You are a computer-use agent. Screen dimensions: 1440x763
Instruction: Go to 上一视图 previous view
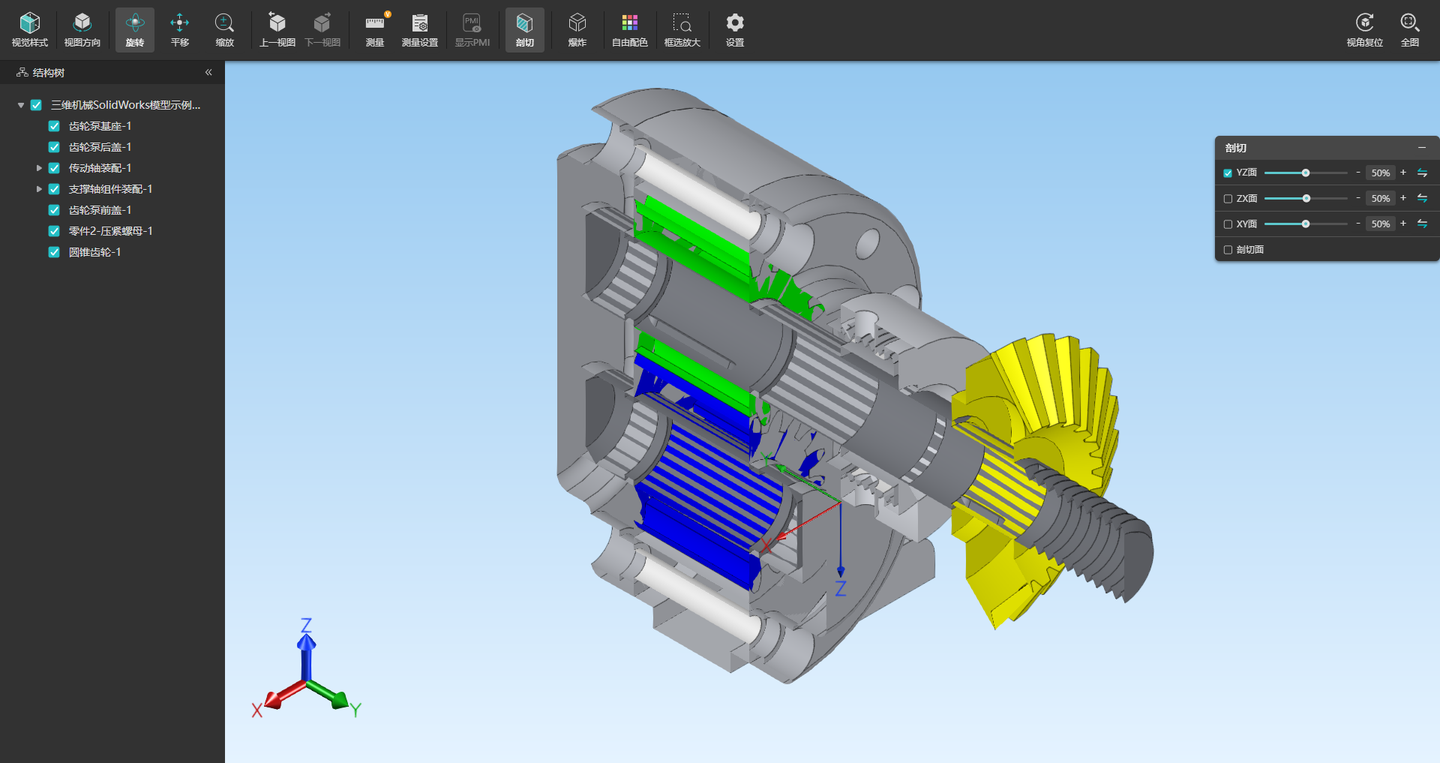(277, 30)
